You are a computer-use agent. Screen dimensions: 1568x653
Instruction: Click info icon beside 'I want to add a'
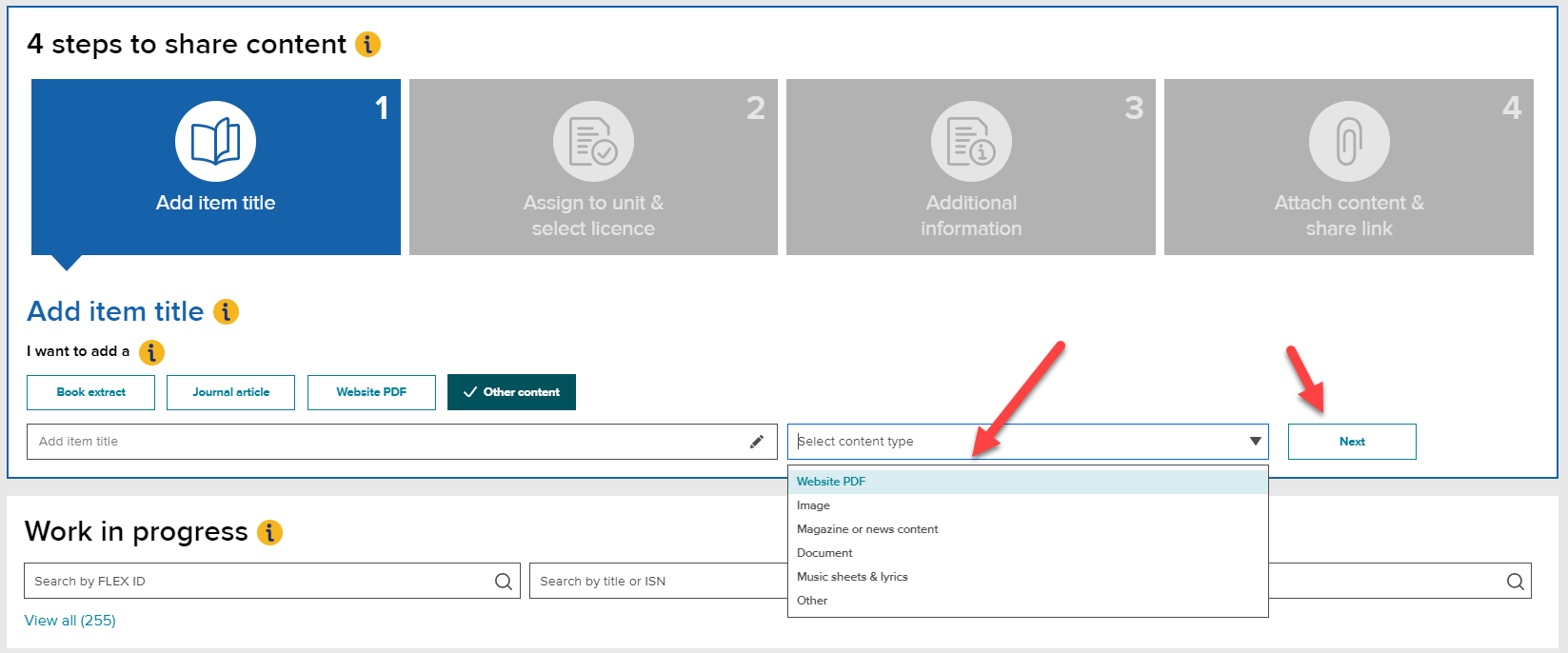(x=151, y=352)
